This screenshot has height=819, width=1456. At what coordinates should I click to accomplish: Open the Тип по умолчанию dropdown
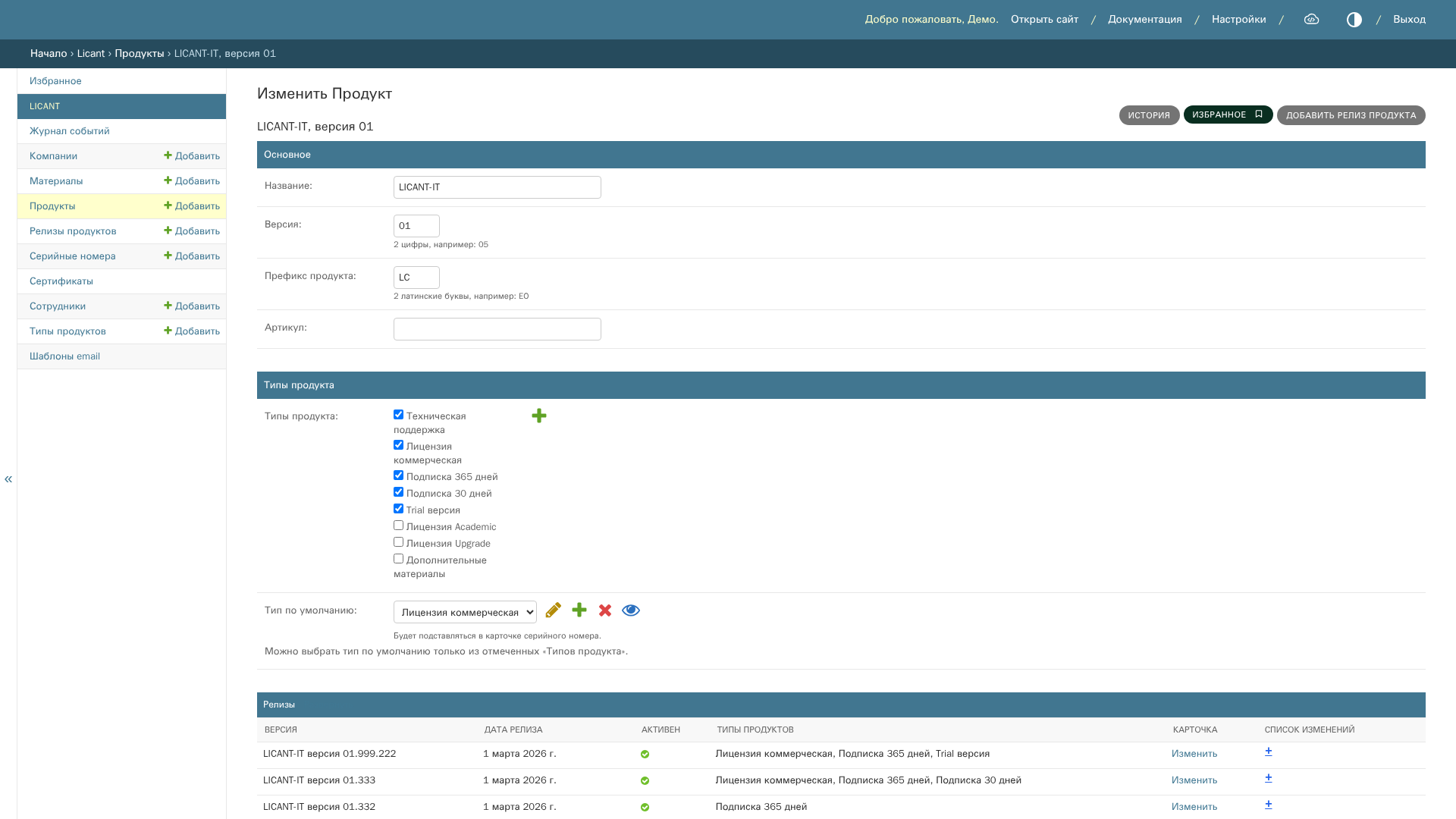coord(465,612)
